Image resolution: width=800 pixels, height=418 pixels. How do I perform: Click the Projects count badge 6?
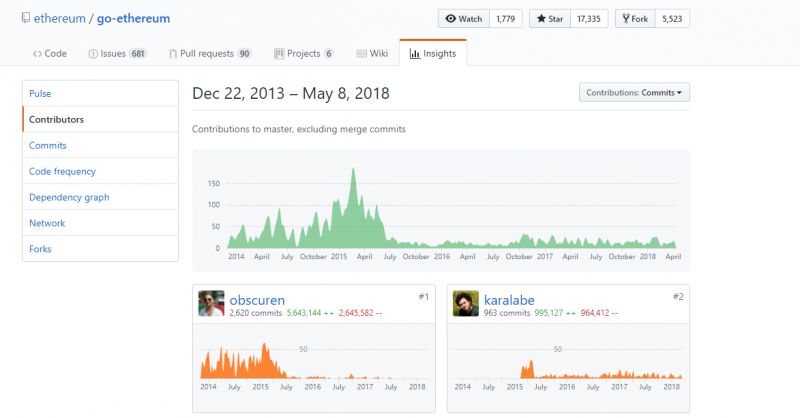pos(329,54)
